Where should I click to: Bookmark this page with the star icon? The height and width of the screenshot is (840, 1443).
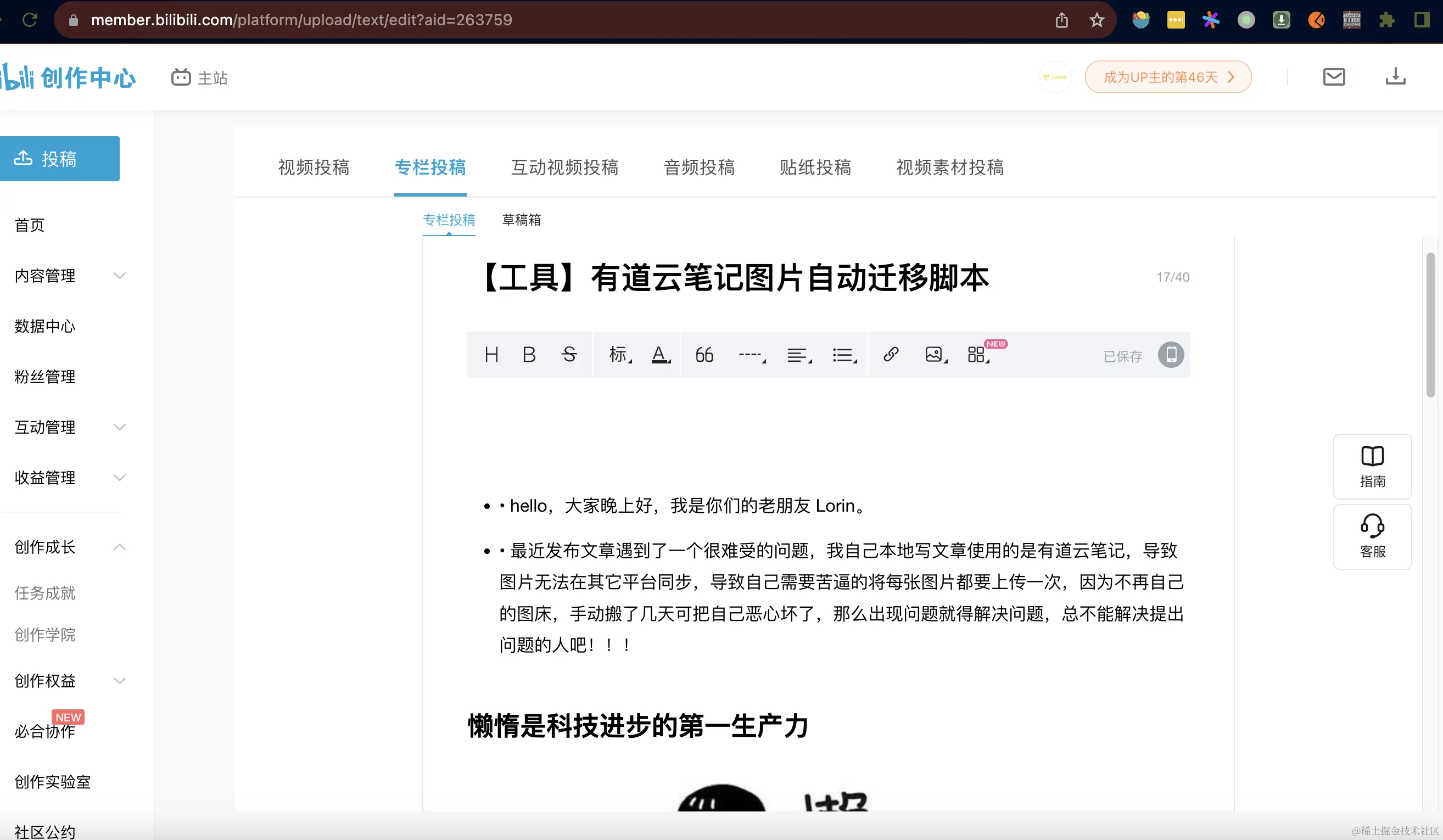[1096, 20]
